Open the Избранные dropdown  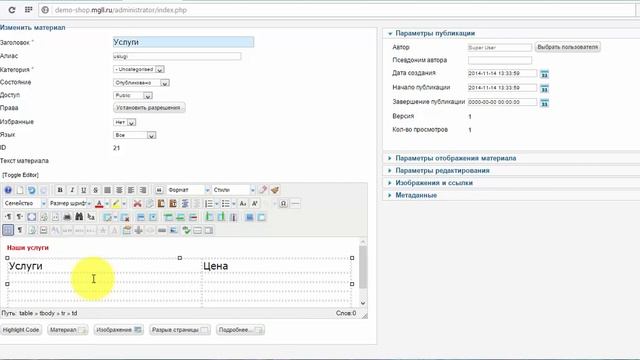pyautogui.click(x=124, y=122)
